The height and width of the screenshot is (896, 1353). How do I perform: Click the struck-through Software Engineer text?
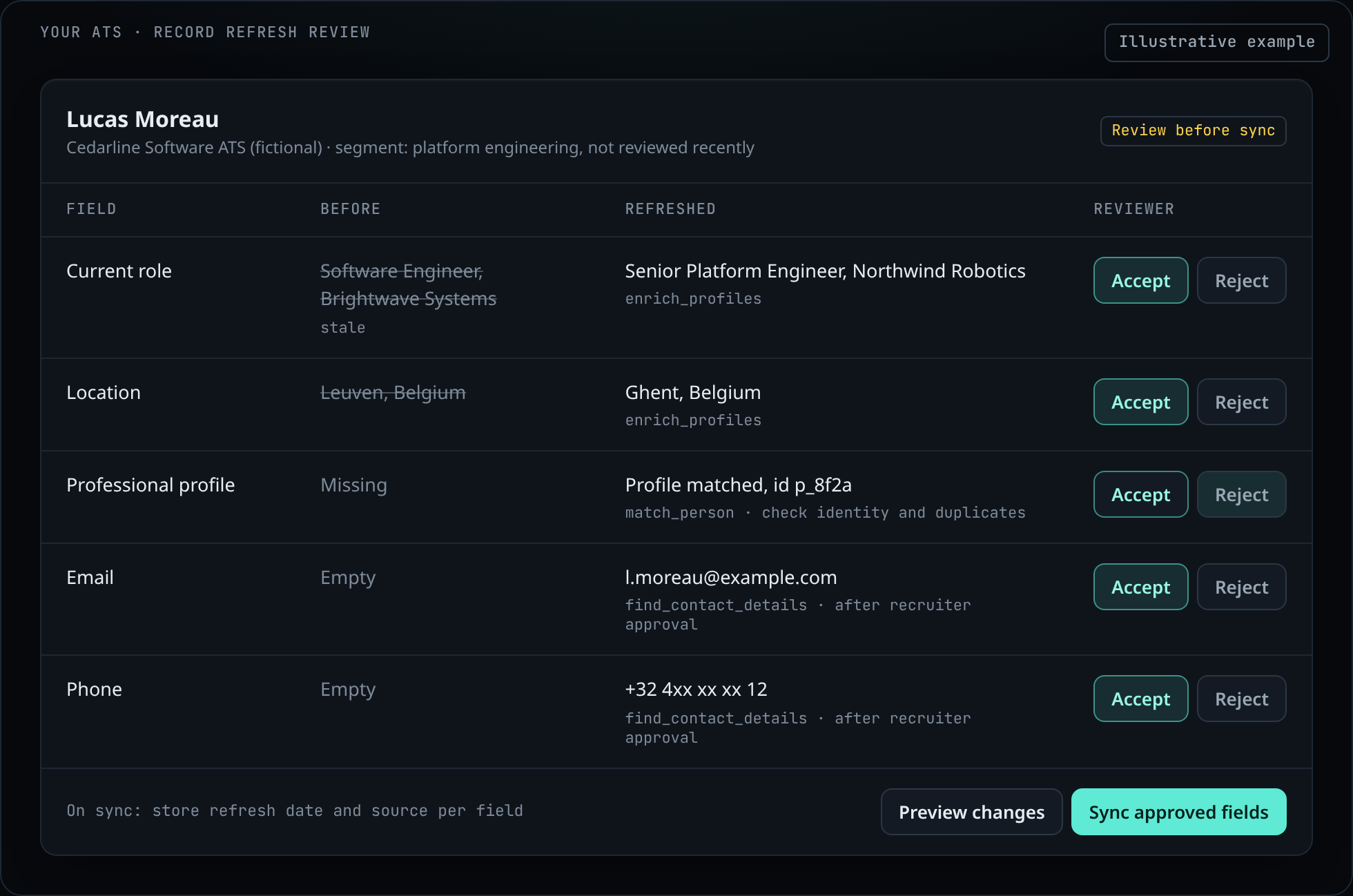coord(402,271)
